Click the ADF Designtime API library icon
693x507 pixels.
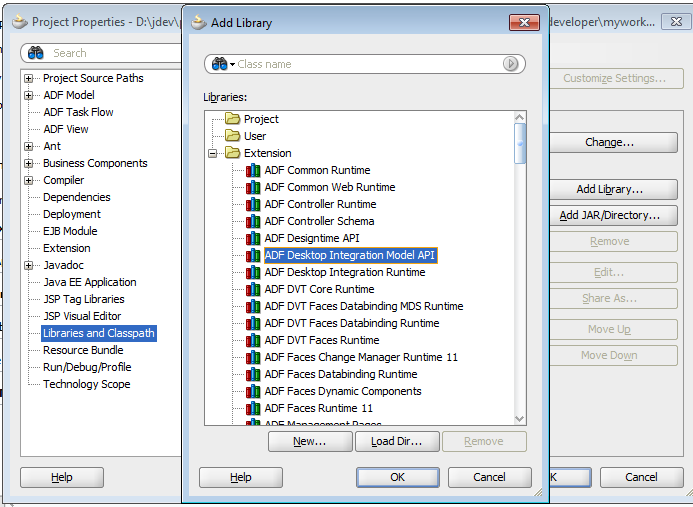pos(253,238)
